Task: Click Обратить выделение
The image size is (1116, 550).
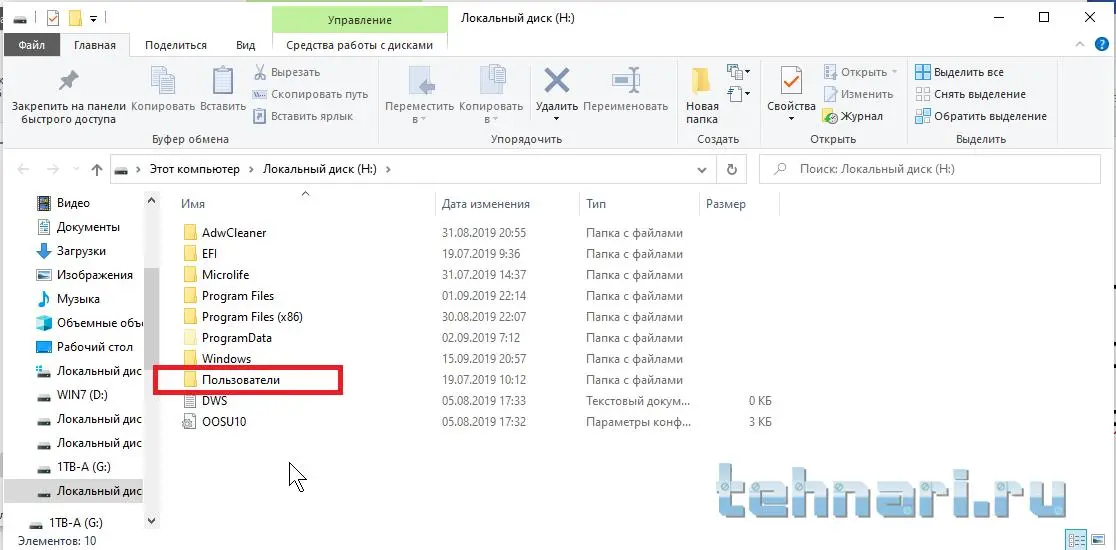Action: point(981,116)
